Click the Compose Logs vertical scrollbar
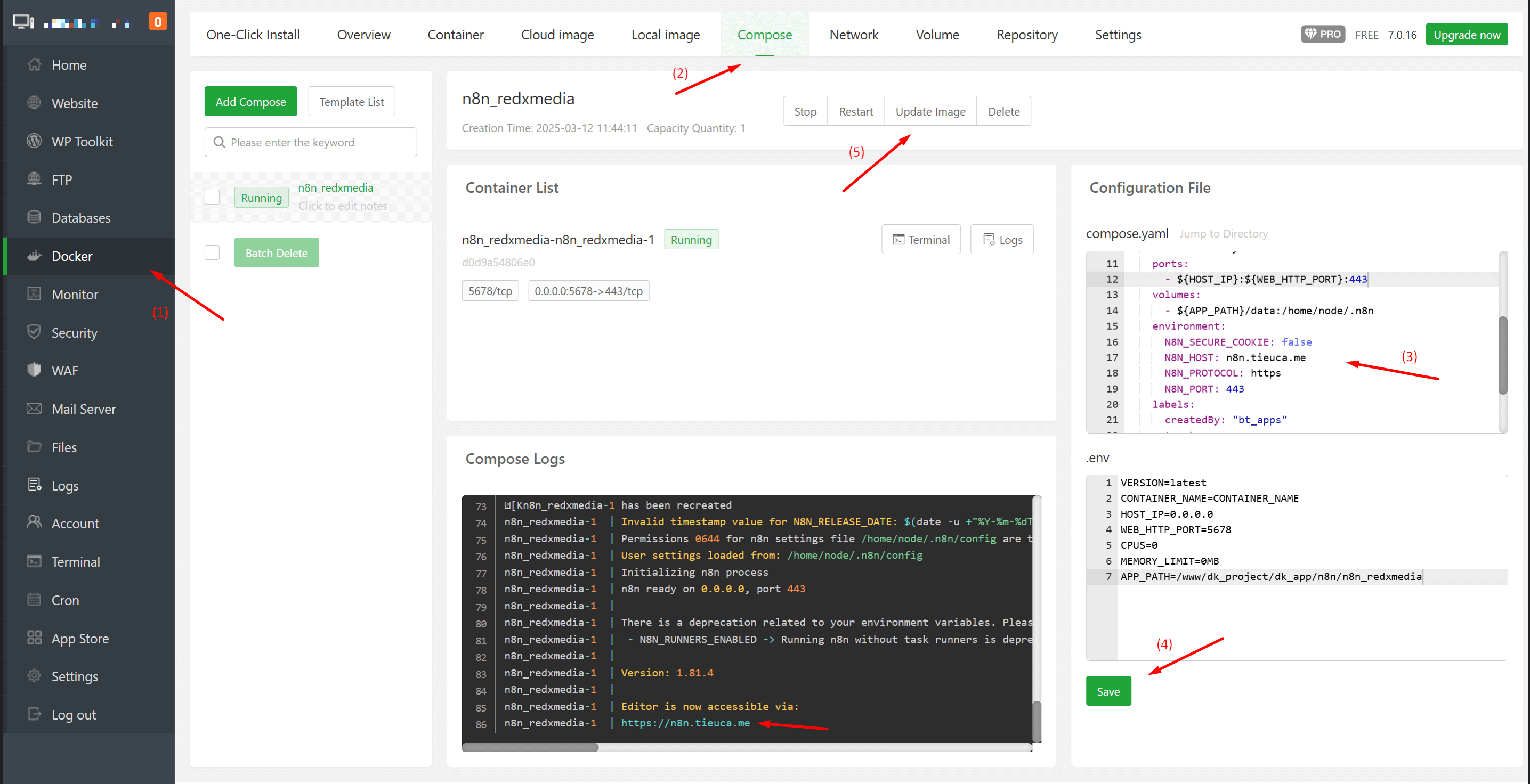The height and width of the screenshot is (784, 1530). (1037, 721)
